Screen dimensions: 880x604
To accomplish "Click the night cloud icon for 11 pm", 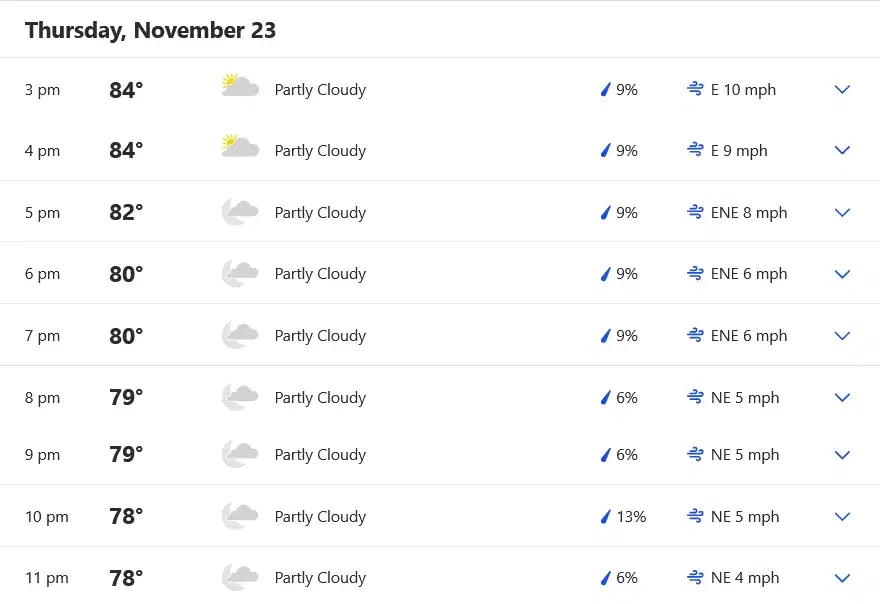I will pos(240,577).
